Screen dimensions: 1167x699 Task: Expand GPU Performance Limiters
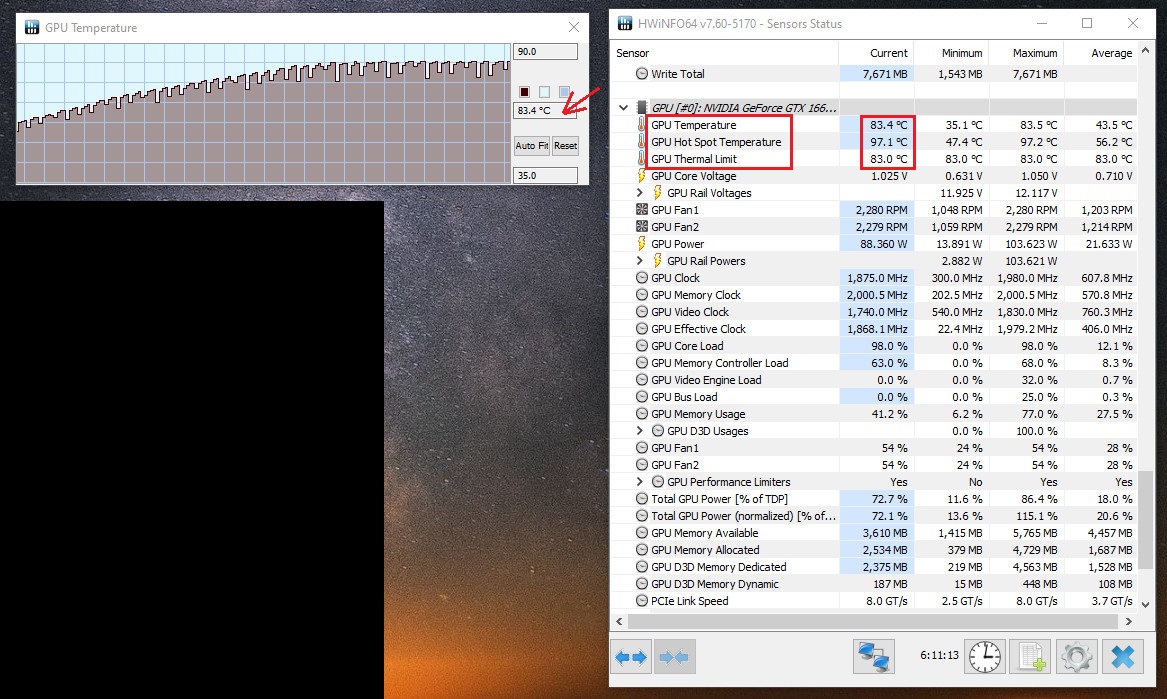point(639,482)
